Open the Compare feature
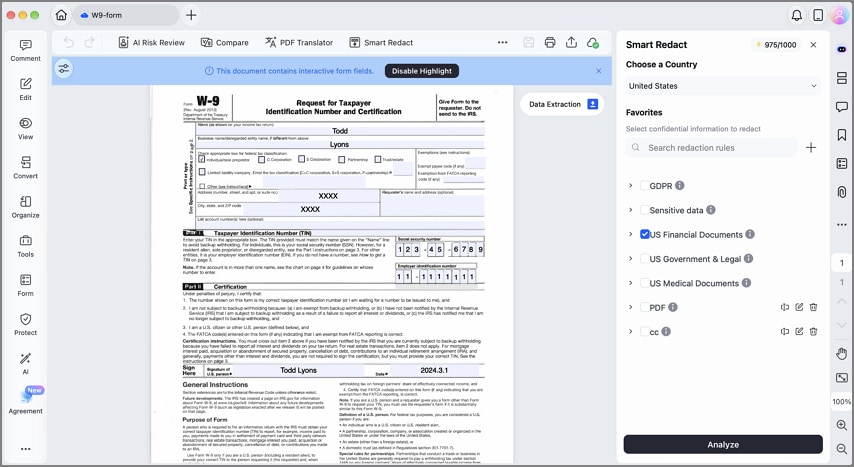854x467 pixels. click(x=224, y=43)
